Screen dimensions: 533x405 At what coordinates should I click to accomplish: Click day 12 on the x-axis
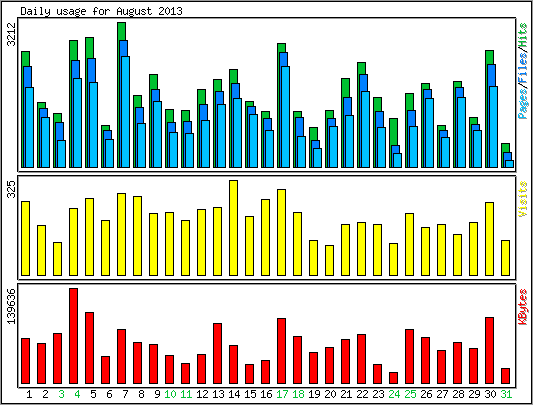(202, 394)
